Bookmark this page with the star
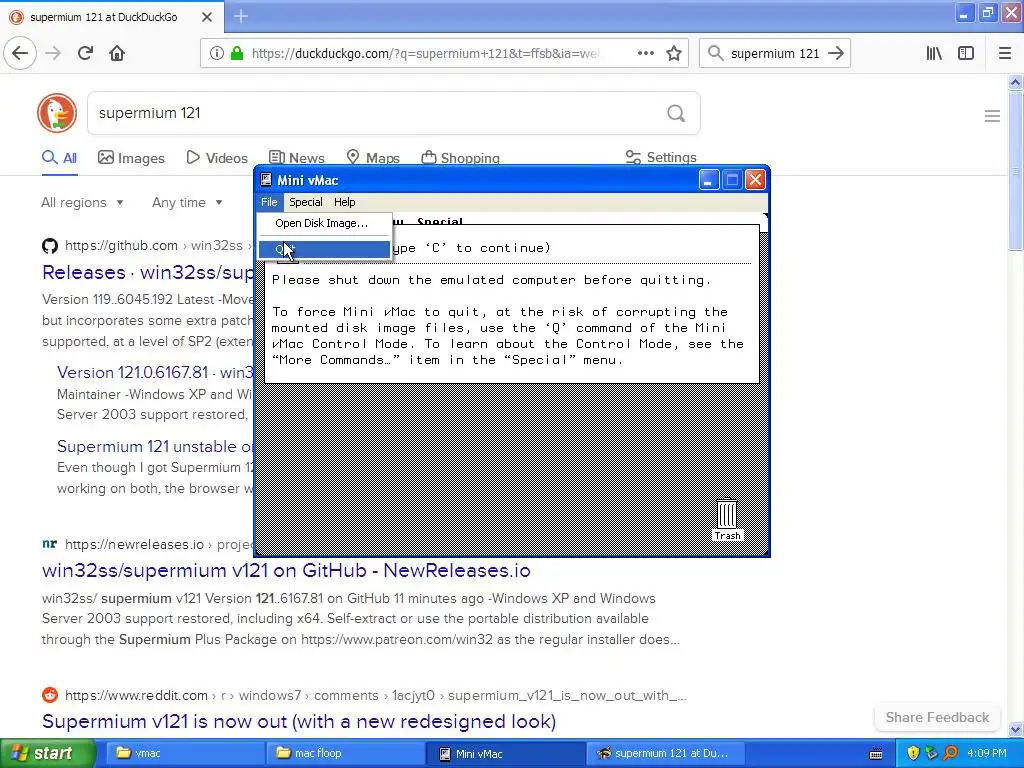1024x768 pixels. click(x=674, y=53)
